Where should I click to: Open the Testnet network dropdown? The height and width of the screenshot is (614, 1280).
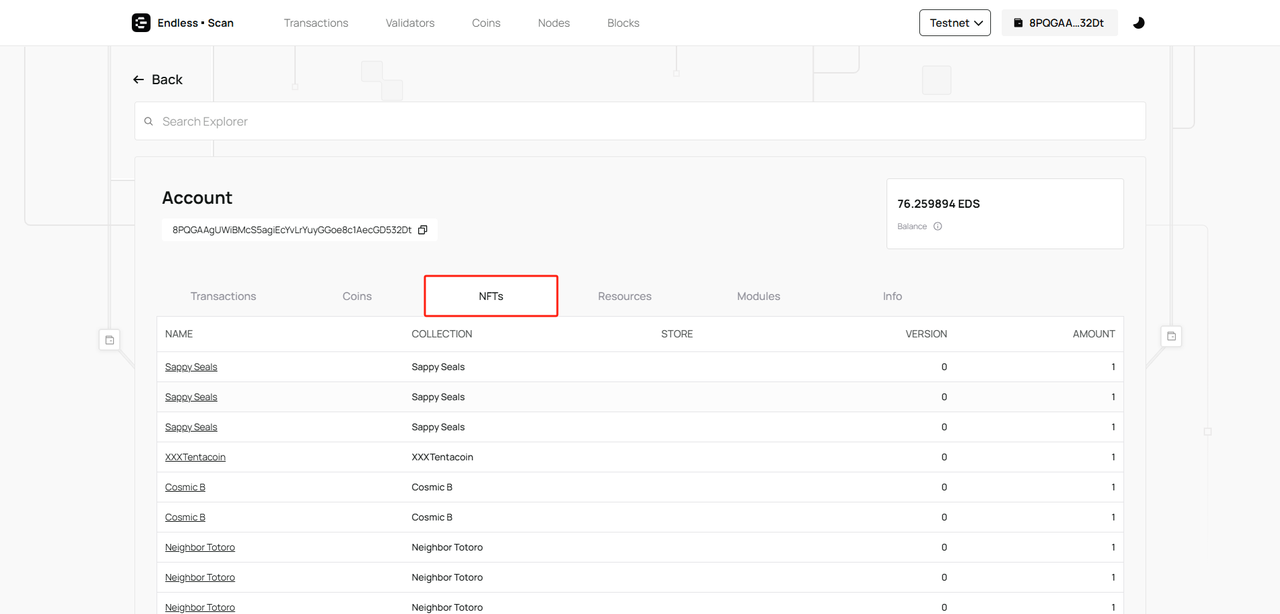pyautogui.click(x=954, y=23)
